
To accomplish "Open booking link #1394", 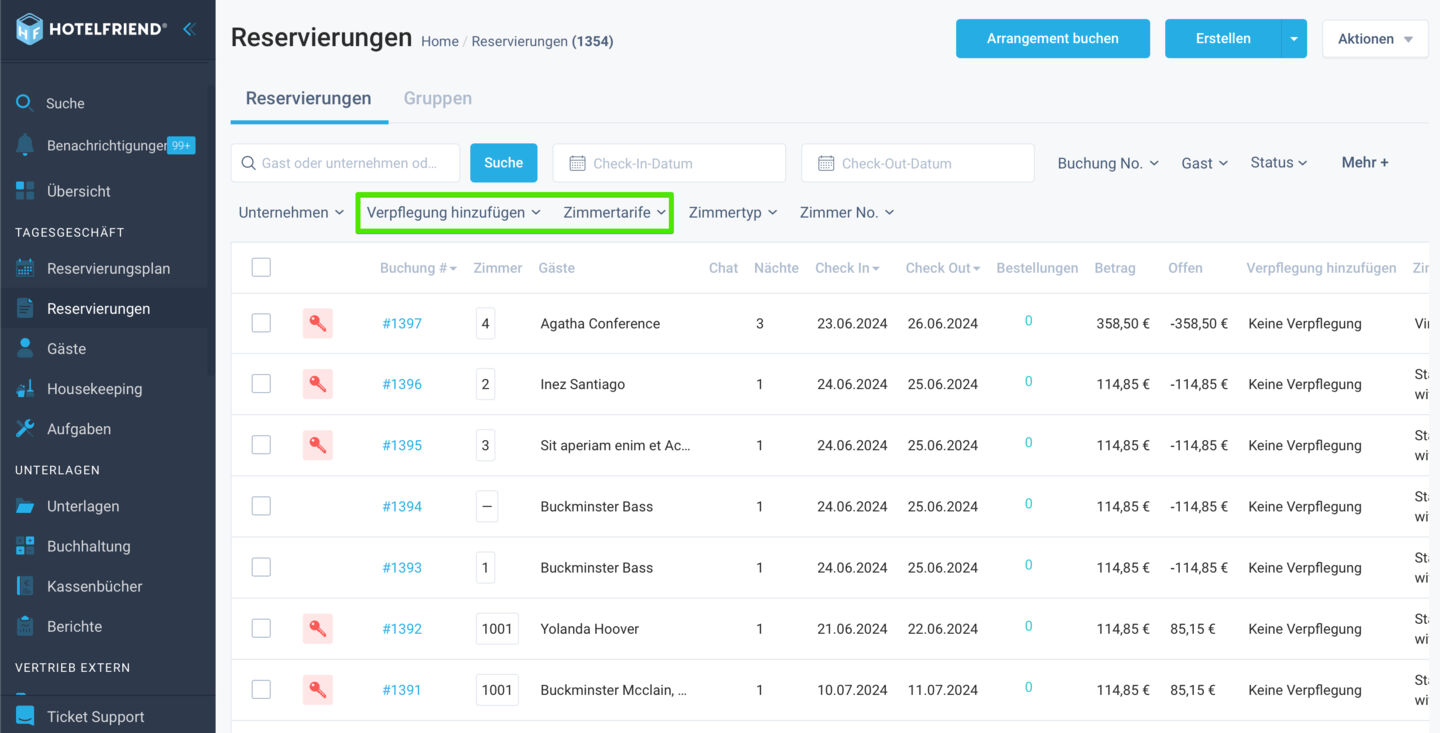I will (402, 506).
